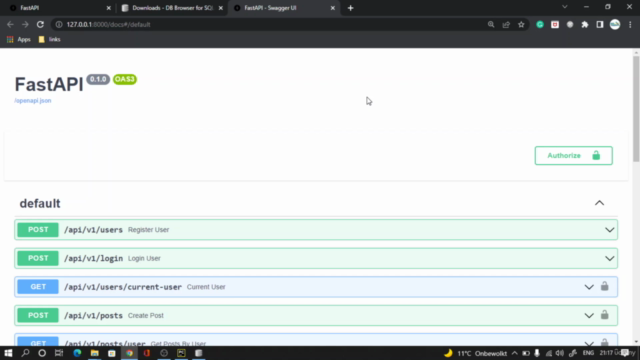The width and height of the screenshot is (640, 360).
Task: Click the default section heading
Action: (x=40, y=203)
